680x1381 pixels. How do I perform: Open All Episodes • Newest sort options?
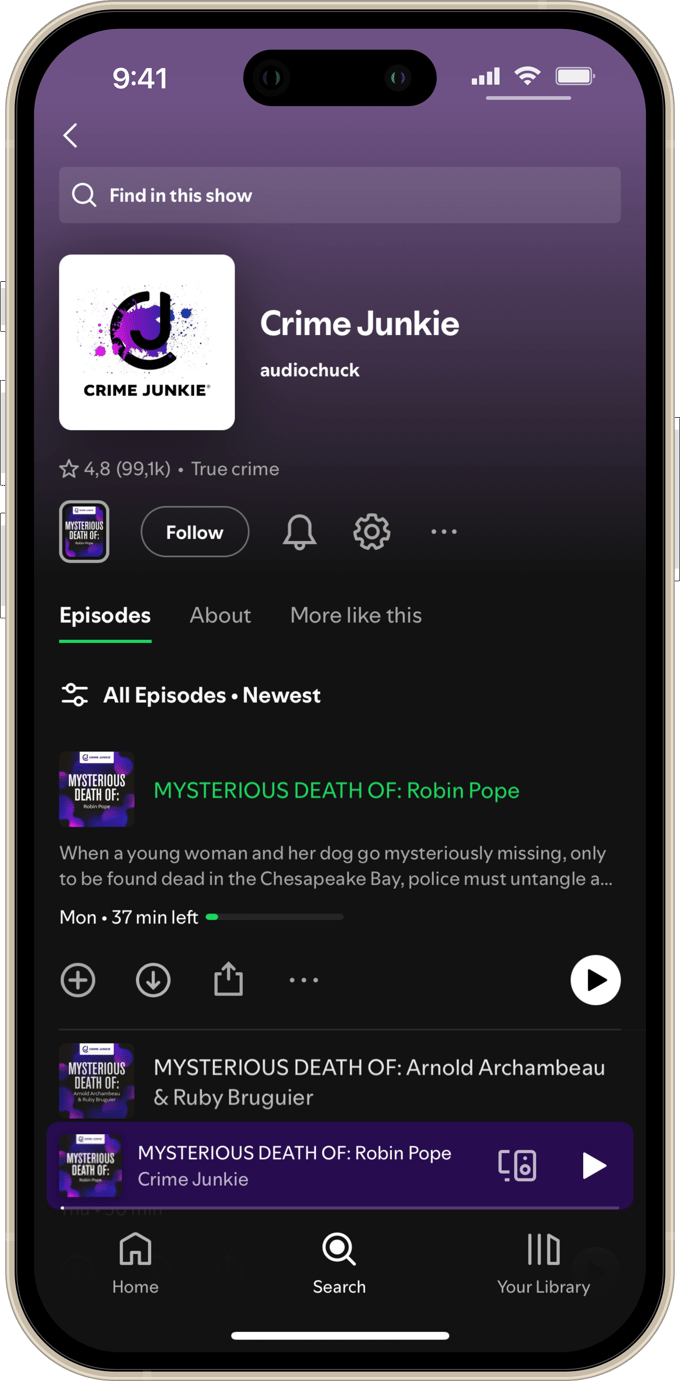click(x=212, y=695)
